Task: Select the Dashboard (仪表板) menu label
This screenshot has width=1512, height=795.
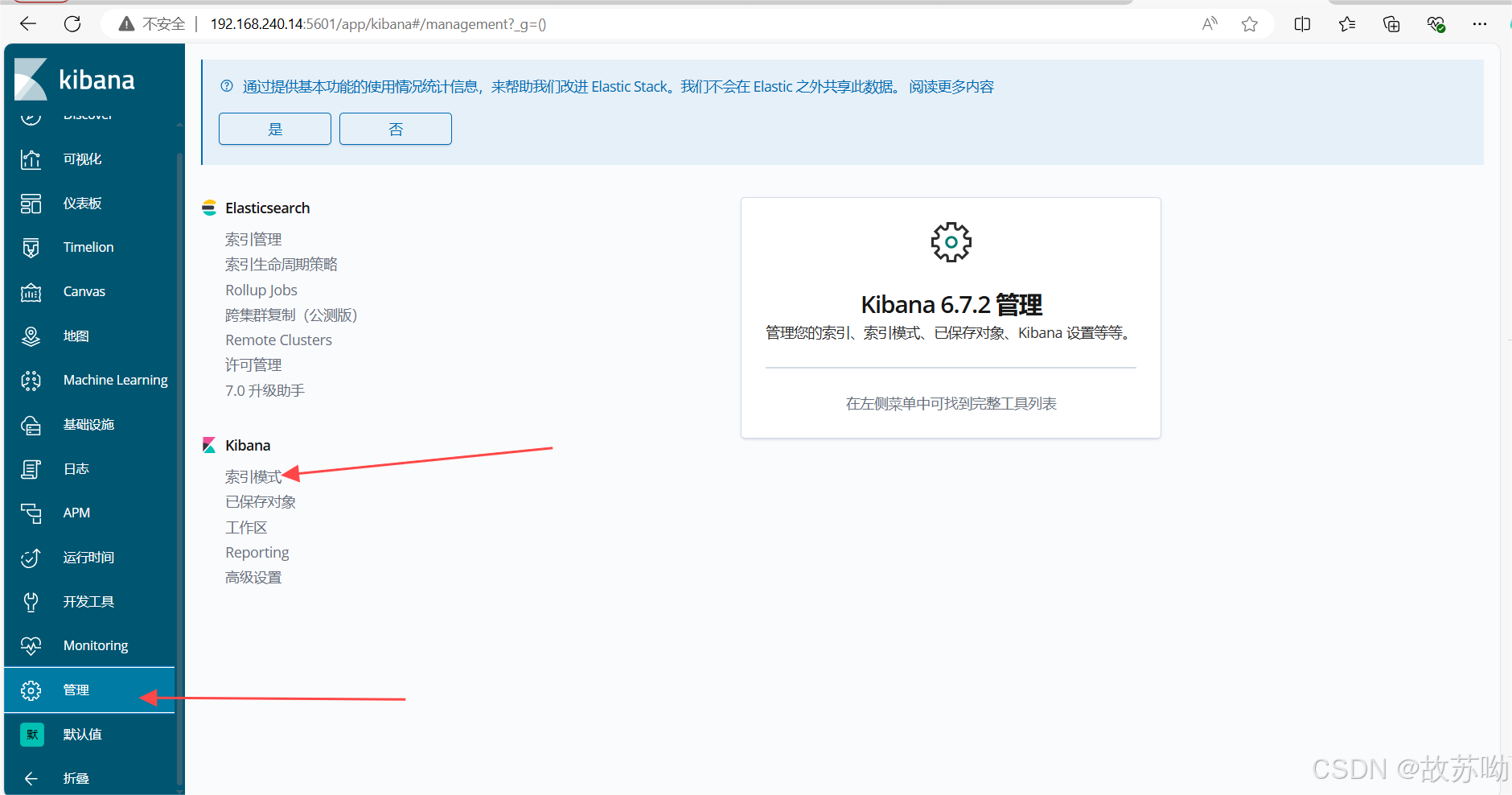Action: [83, 204]
